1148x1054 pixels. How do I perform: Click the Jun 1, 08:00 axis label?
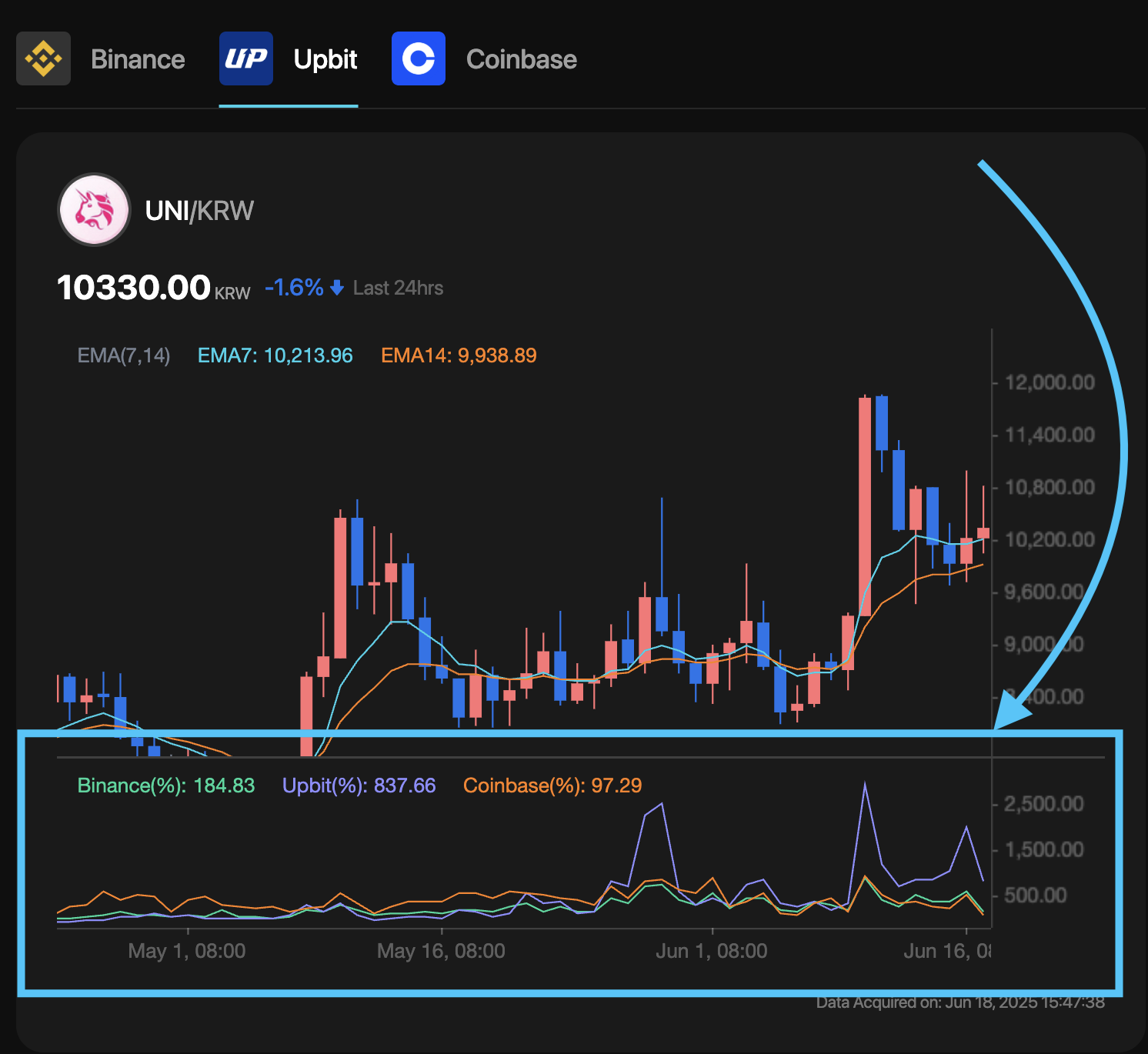point(711,951)
